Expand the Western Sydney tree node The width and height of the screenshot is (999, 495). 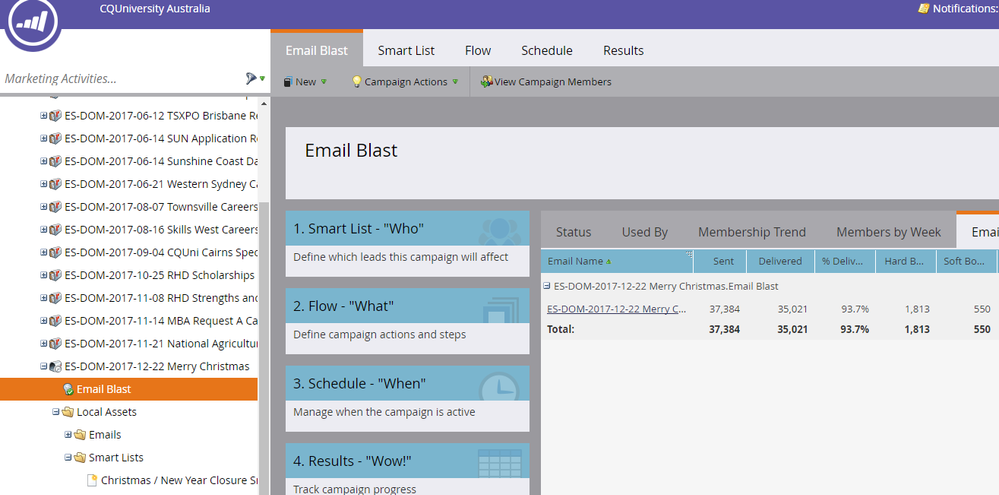tap(43, 184)
